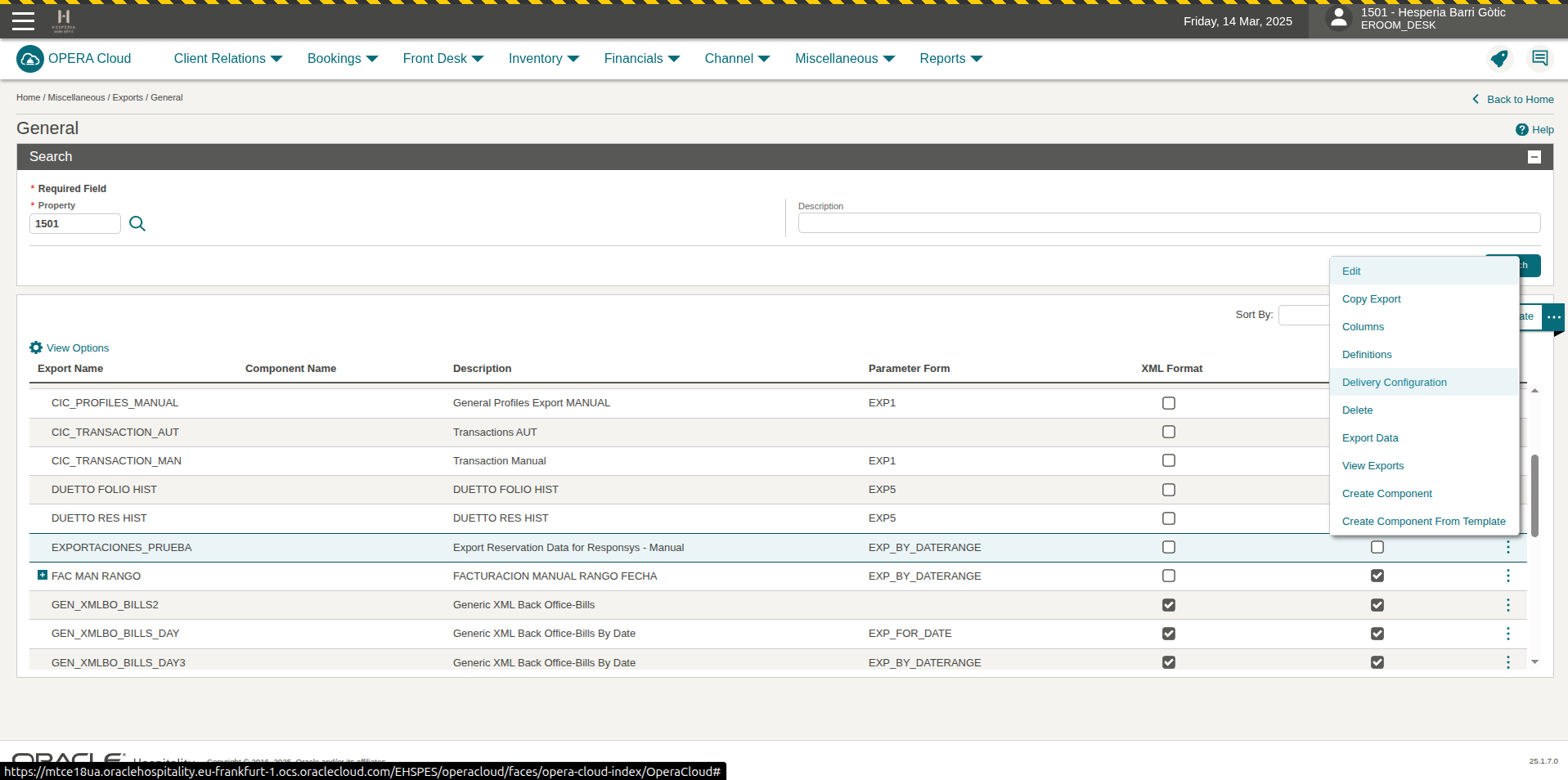
Task: Toggle XML Format checkbox for EXPORTACIONES_PRUEBA
Action: tap(1169, 548)
